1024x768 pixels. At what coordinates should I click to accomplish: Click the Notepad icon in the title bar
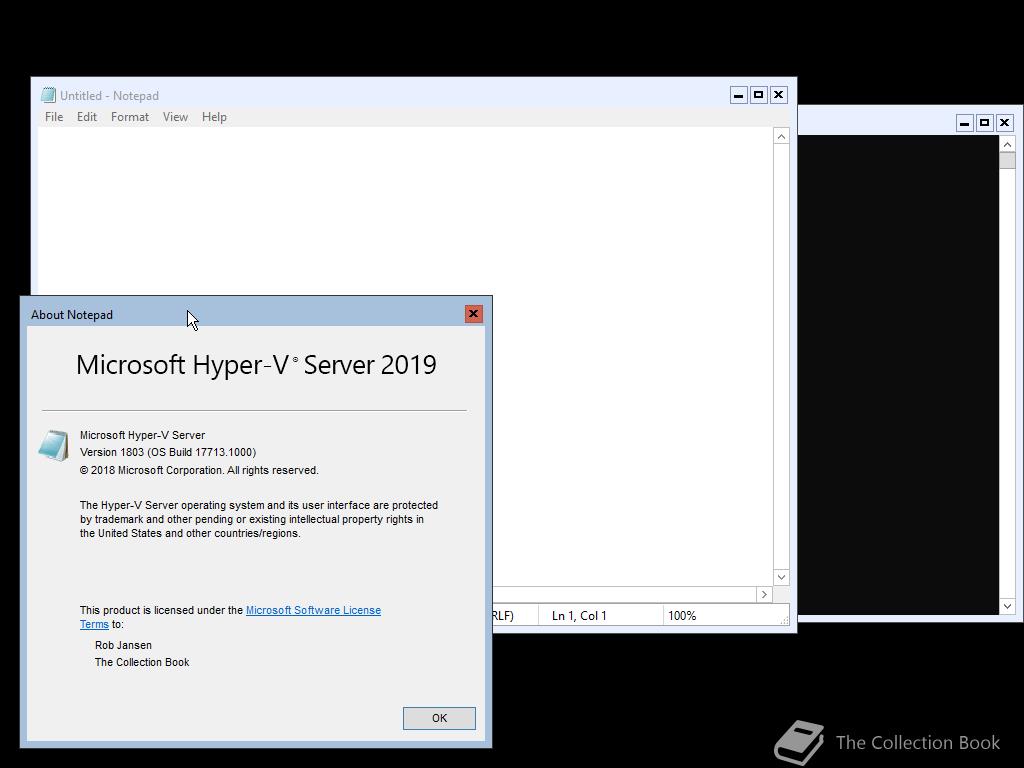pos(48,95)
